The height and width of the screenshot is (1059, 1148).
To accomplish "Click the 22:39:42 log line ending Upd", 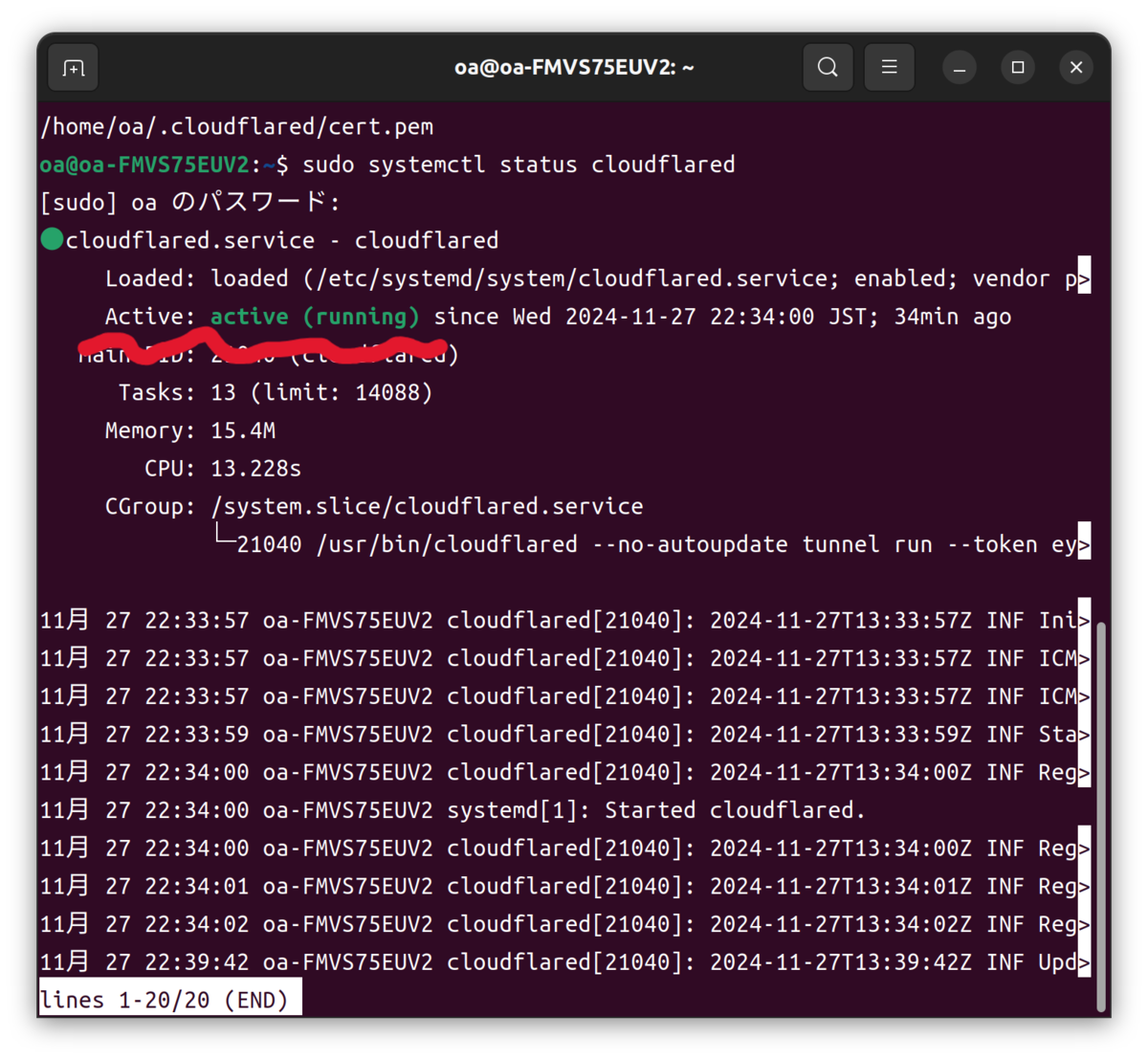I will pos(564,961).
